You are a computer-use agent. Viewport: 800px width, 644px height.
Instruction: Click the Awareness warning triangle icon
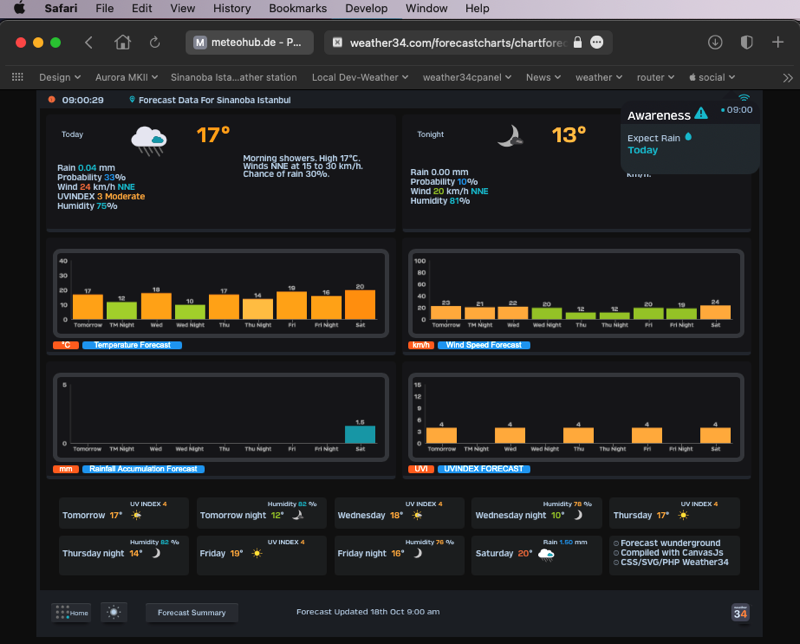point(701,113)
